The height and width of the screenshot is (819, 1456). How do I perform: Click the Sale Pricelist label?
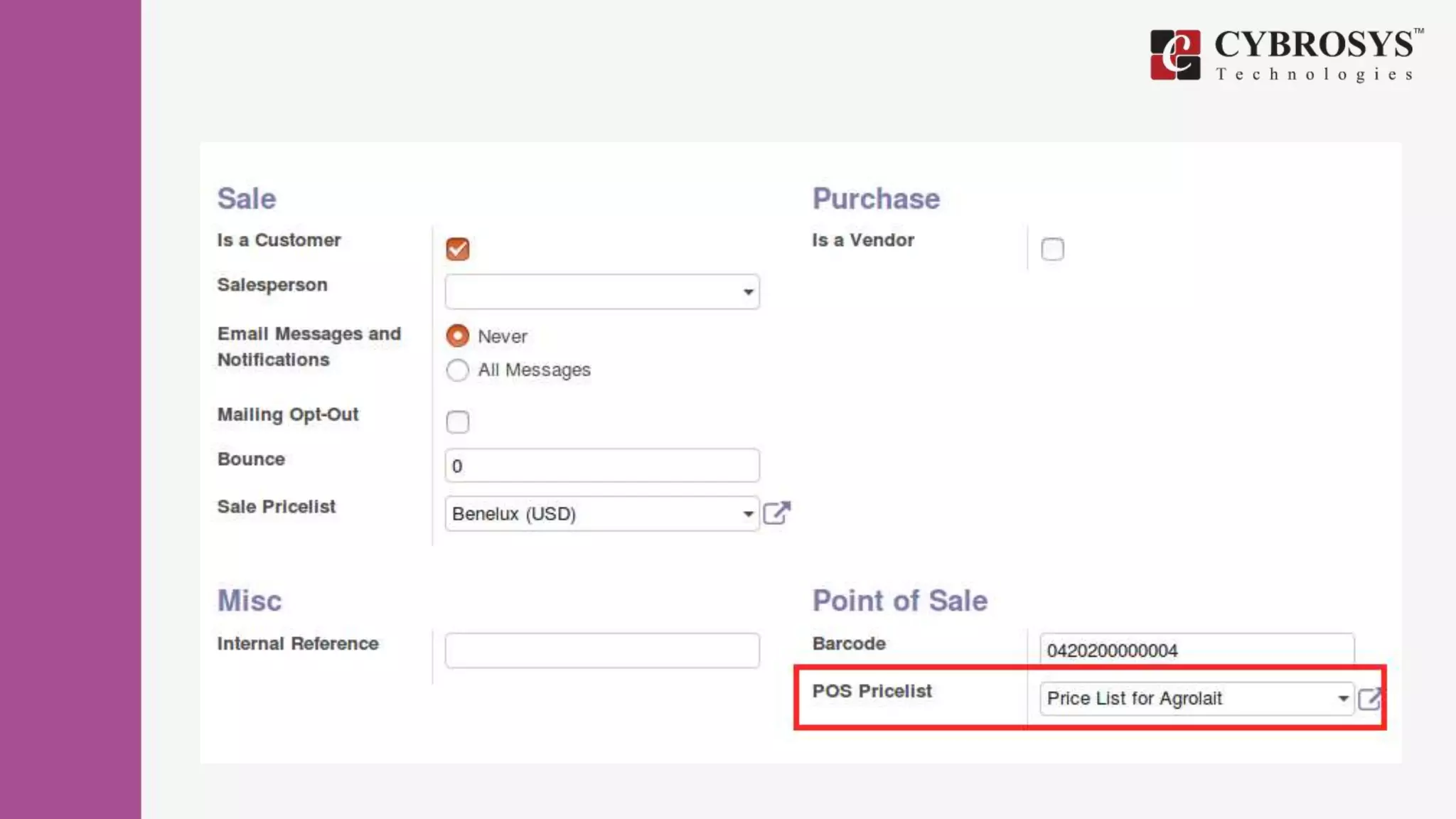(x=276, y=506)
